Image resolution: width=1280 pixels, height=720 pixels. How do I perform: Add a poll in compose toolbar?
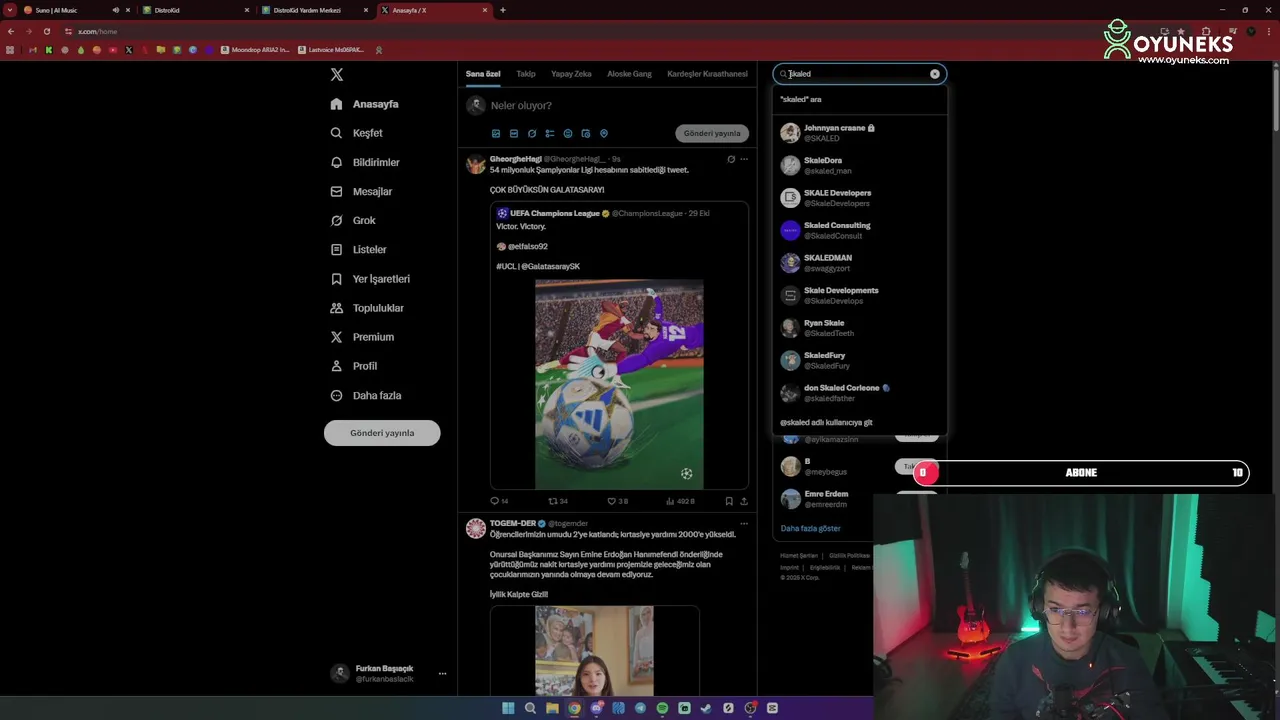[x=550, y=133]
